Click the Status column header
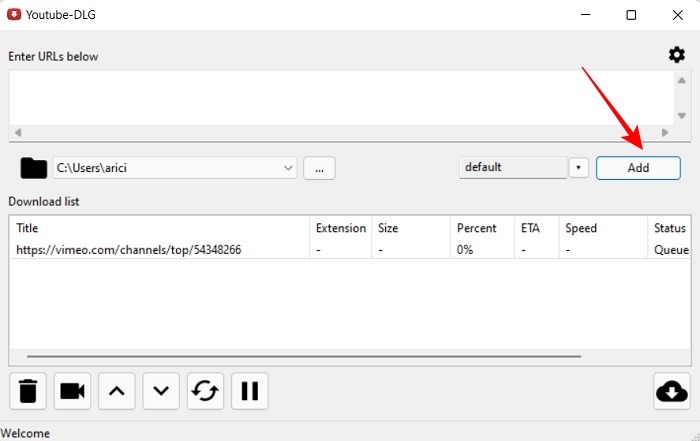The width and height of the screenshot is (700, 441). (x=669, y=228)
